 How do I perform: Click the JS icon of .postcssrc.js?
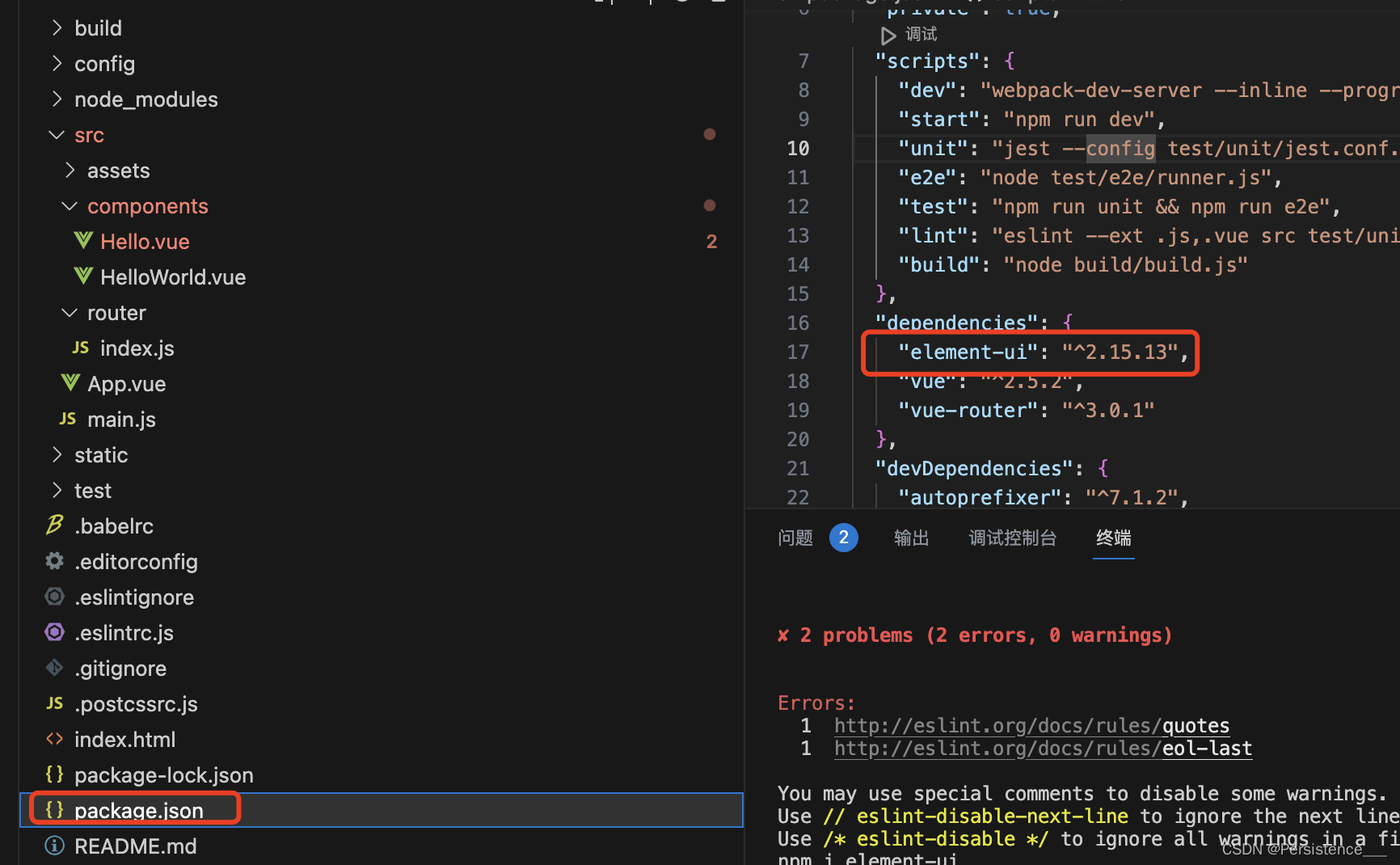pyautogui.click(x=55, y=703)
